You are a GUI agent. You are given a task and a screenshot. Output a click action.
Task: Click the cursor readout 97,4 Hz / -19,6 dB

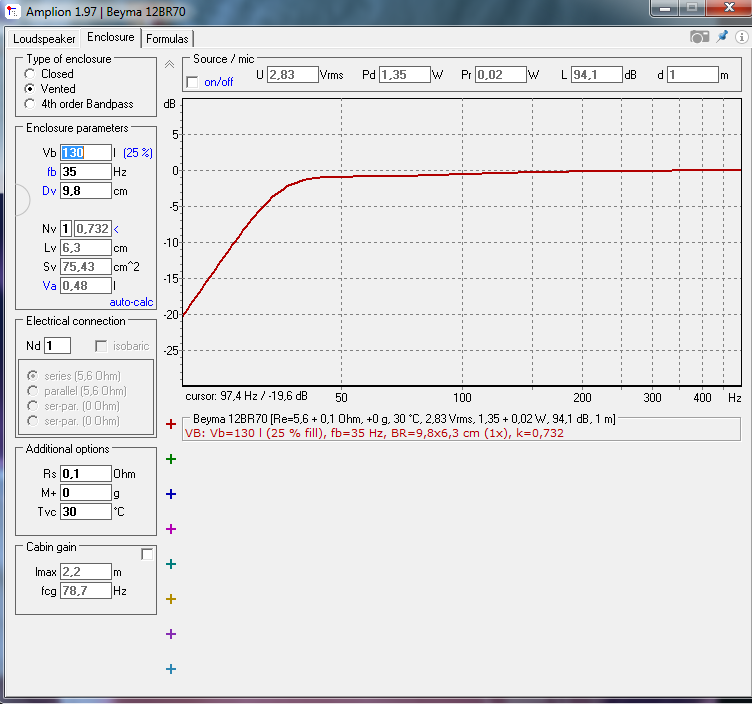(x=247, y=397)
